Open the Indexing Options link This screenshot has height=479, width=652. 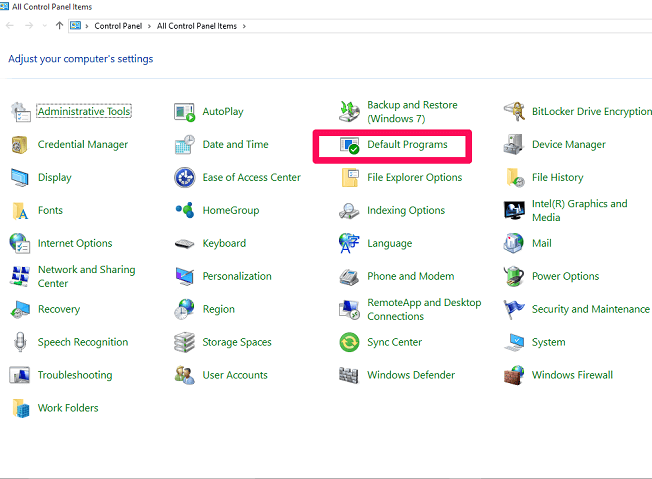click(x=406, y=210)
